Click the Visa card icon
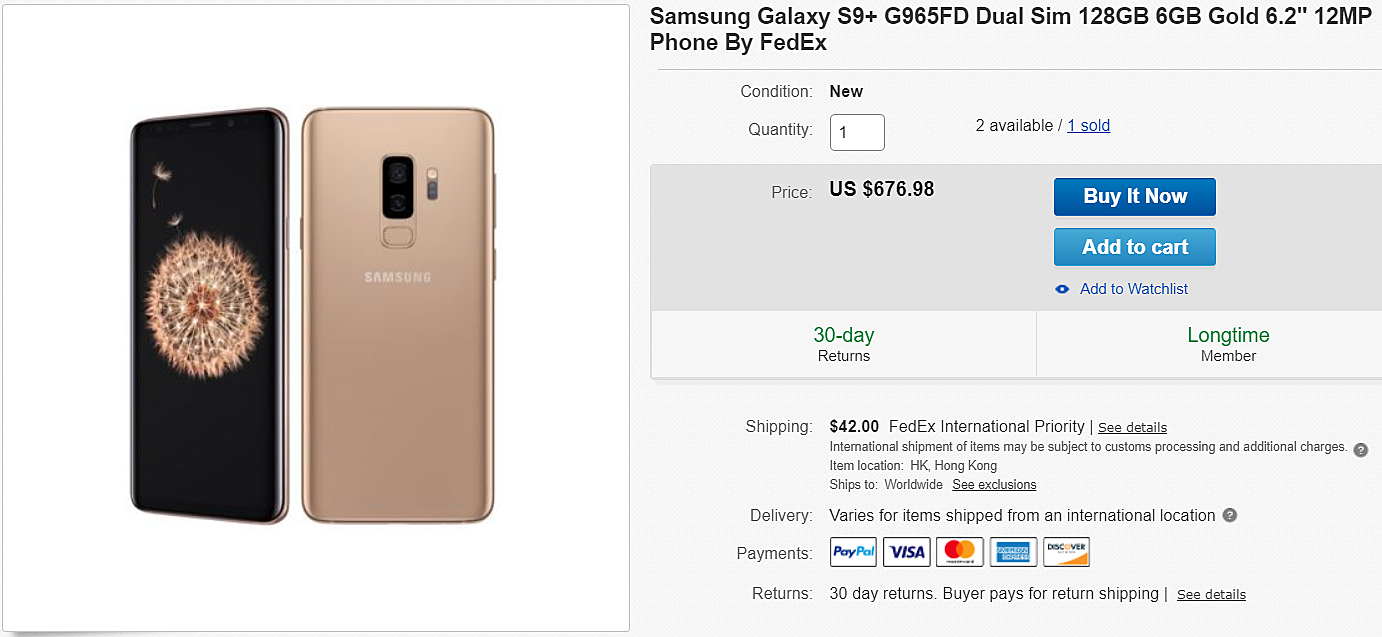 pyautogui.click(x=907, y=552)
